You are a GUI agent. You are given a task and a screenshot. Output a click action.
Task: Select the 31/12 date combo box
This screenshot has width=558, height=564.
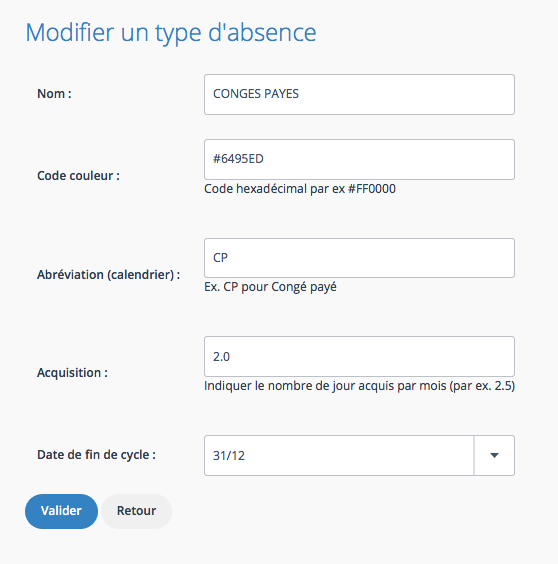pyautogui.click(x=359, y=455)
